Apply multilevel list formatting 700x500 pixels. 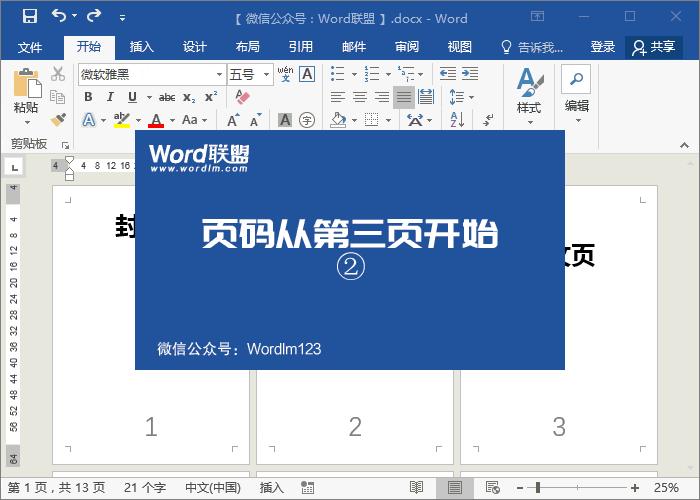(406, 74)
